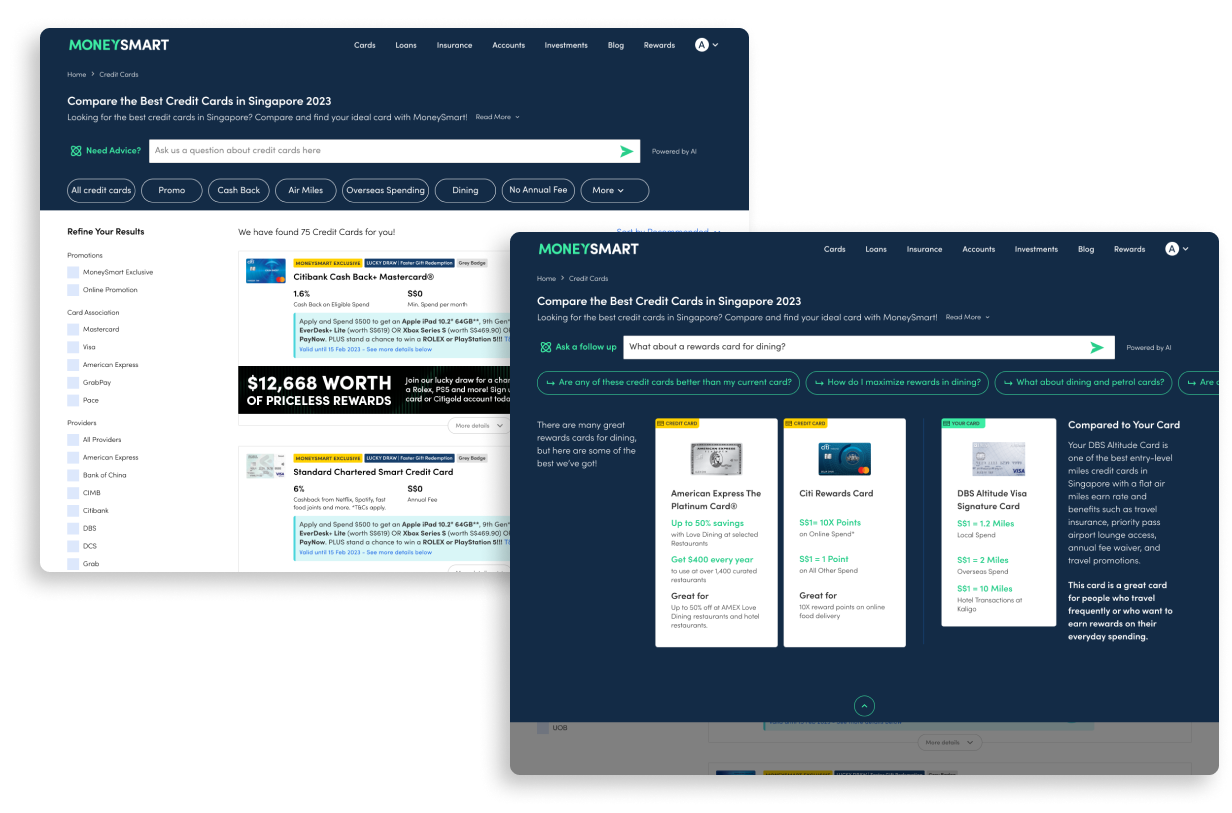The width and height of the screenshot is (1232, 813).
Task: Tick the CIMB provider checkbox
Action: coord(73,493)
